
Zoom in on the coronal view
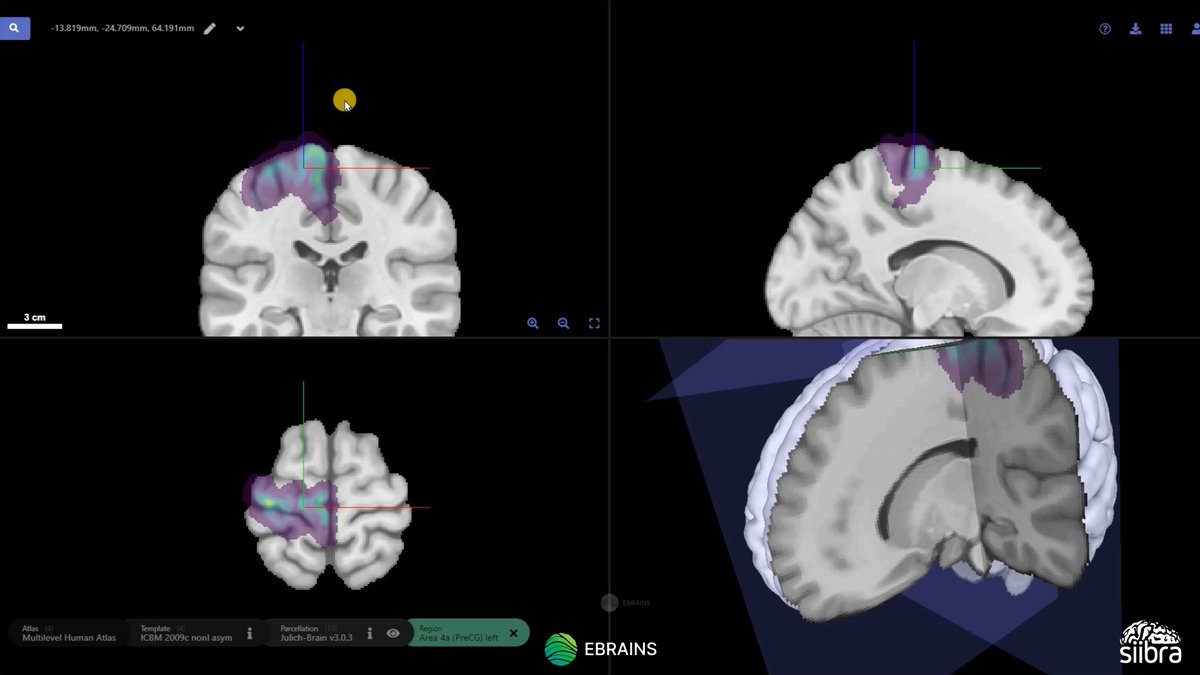coord(533,323)
